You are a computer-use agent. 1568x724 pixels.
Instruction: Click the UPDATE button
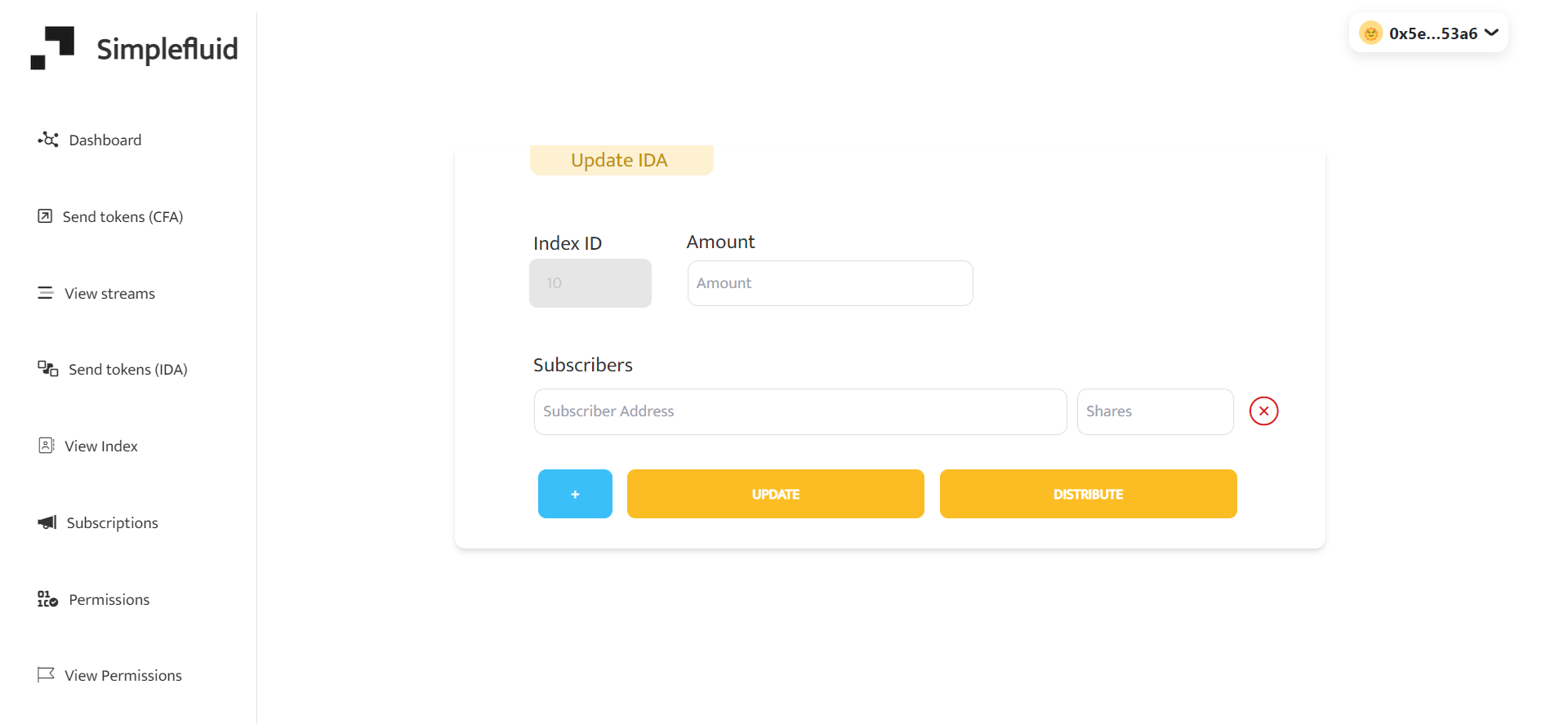(776, 494)
